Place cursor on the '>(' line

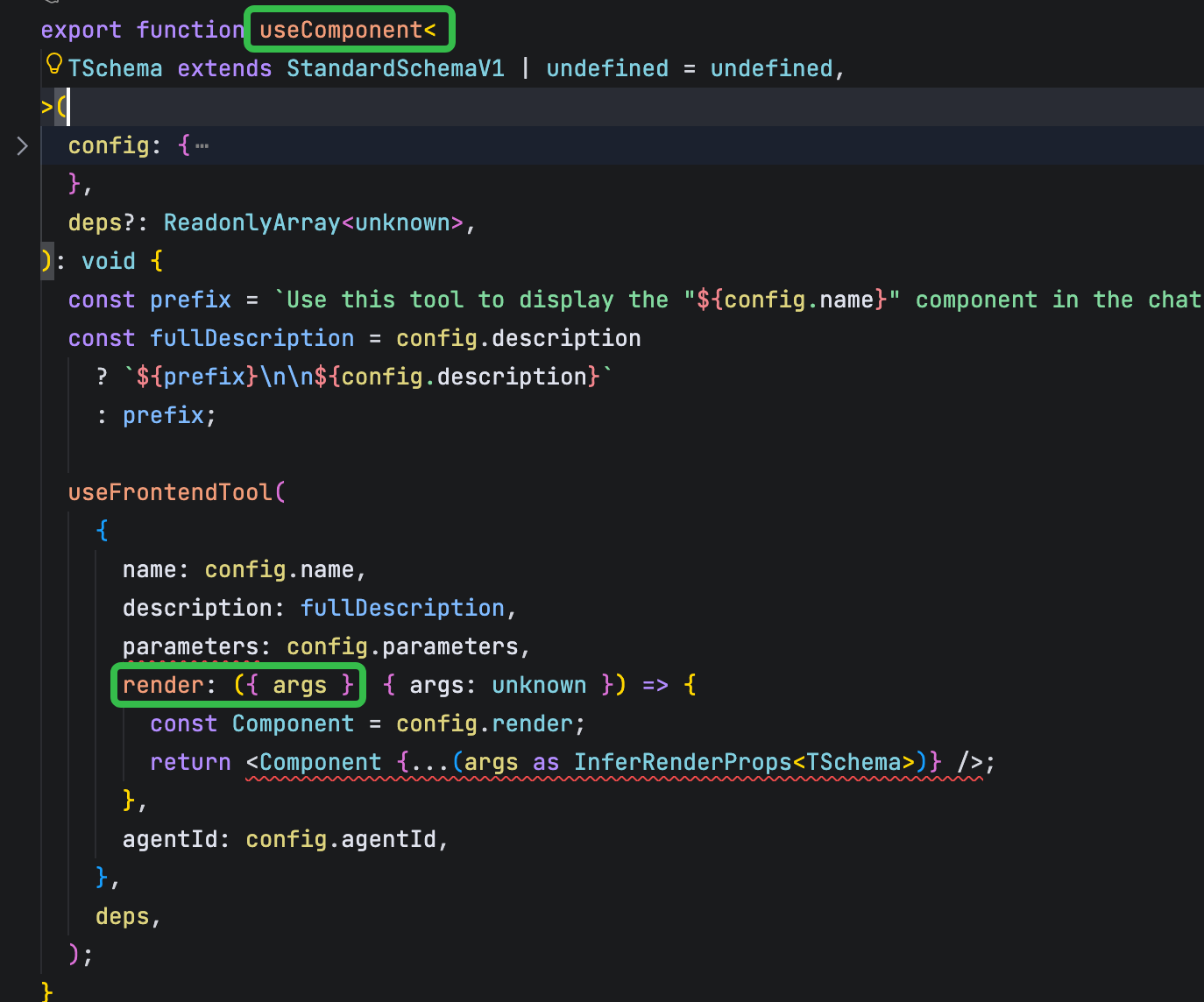pyautogui.click(x=622, y=107)
